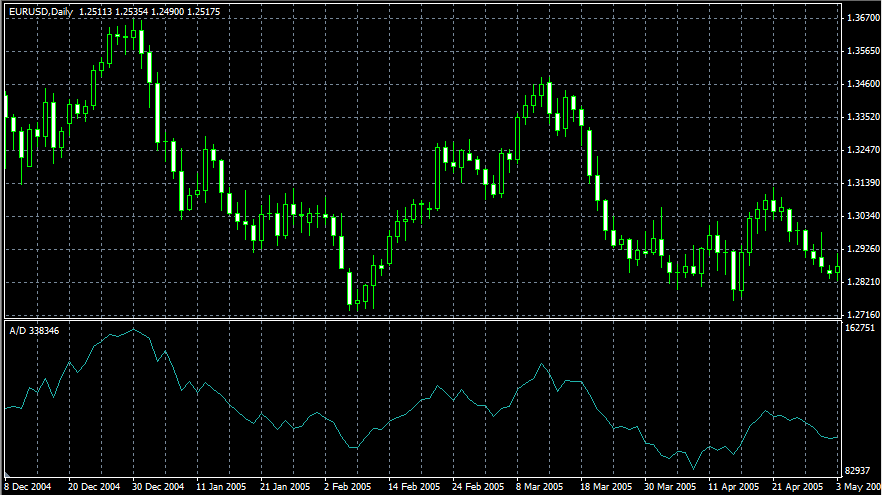
Task: Select the 1.35650 price level
Action: [x=863, y=51]
